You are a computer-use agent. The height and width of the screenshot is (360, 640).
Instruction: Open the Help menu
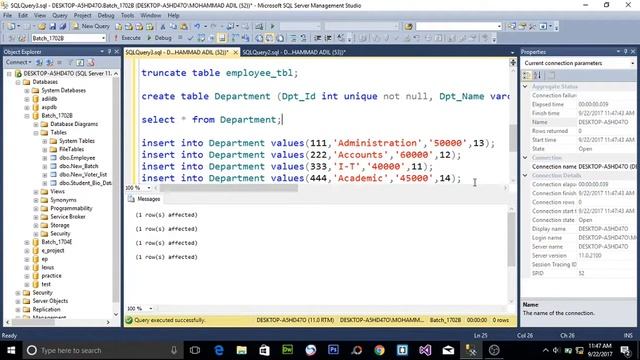pos(173,16)
